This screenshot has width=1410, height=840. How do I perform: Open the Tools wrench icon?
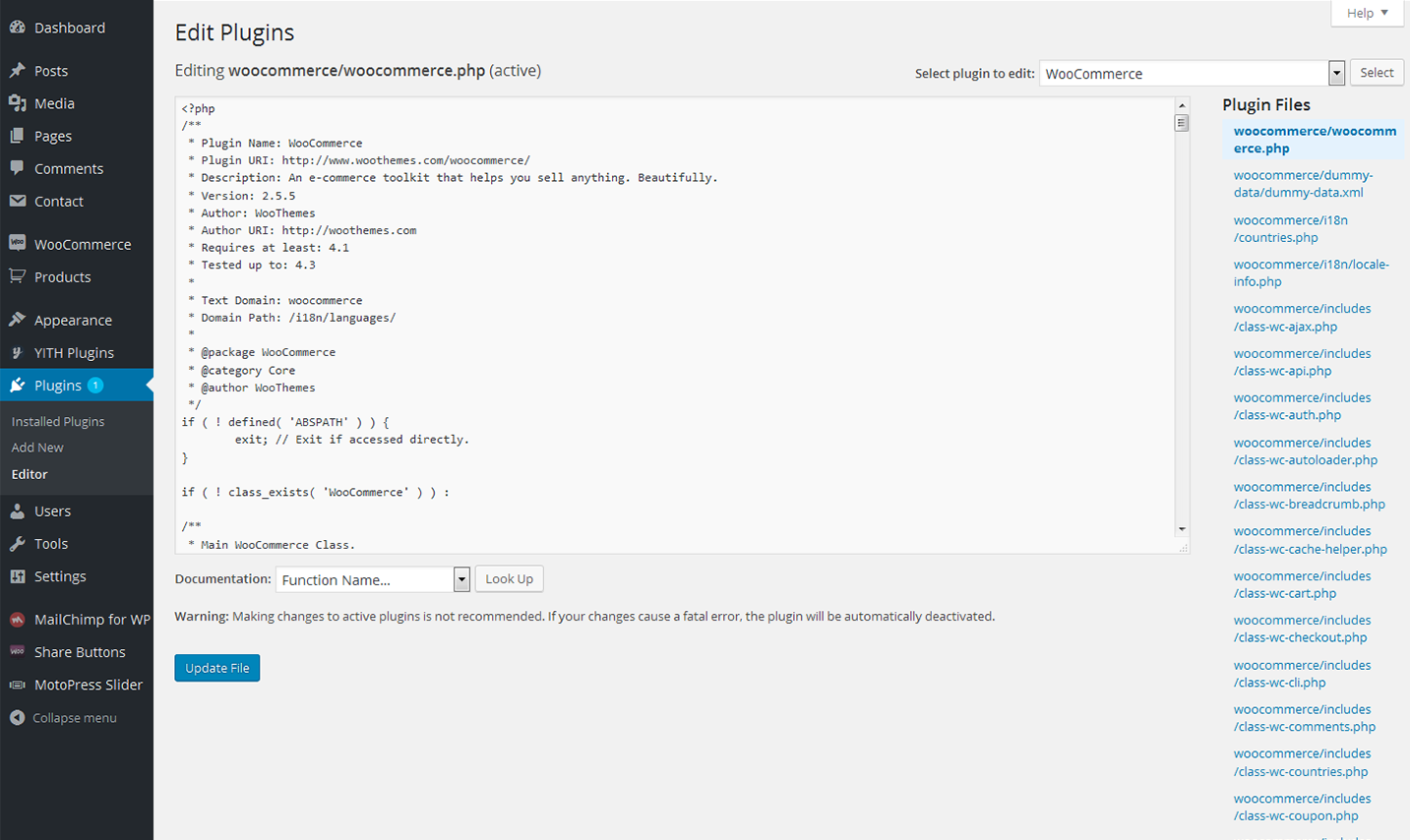pyautogui.click(x=17, y=544)
